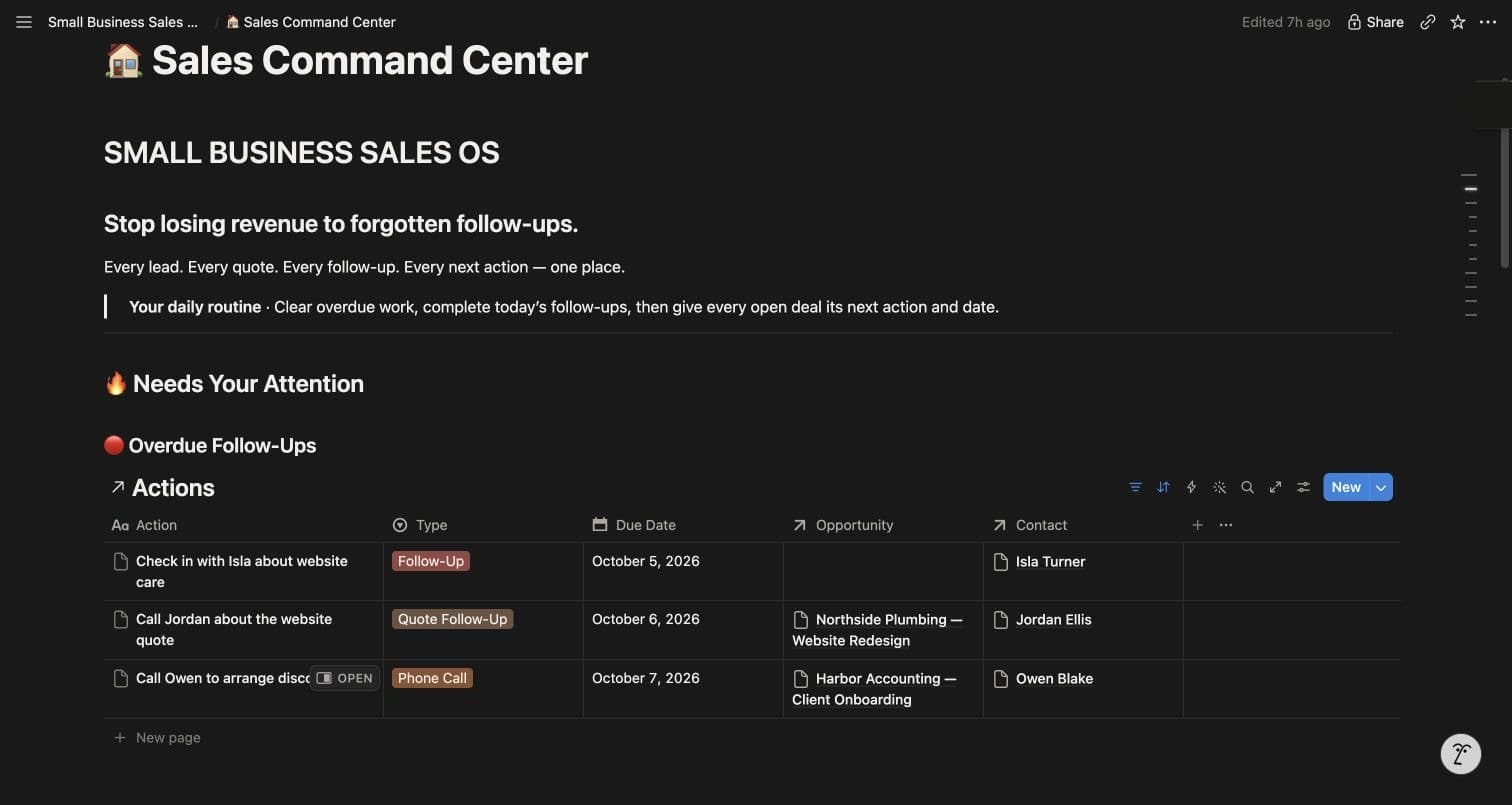Open the Due Date column header menu
1512x805 pixels.
[x=684, y=525]
